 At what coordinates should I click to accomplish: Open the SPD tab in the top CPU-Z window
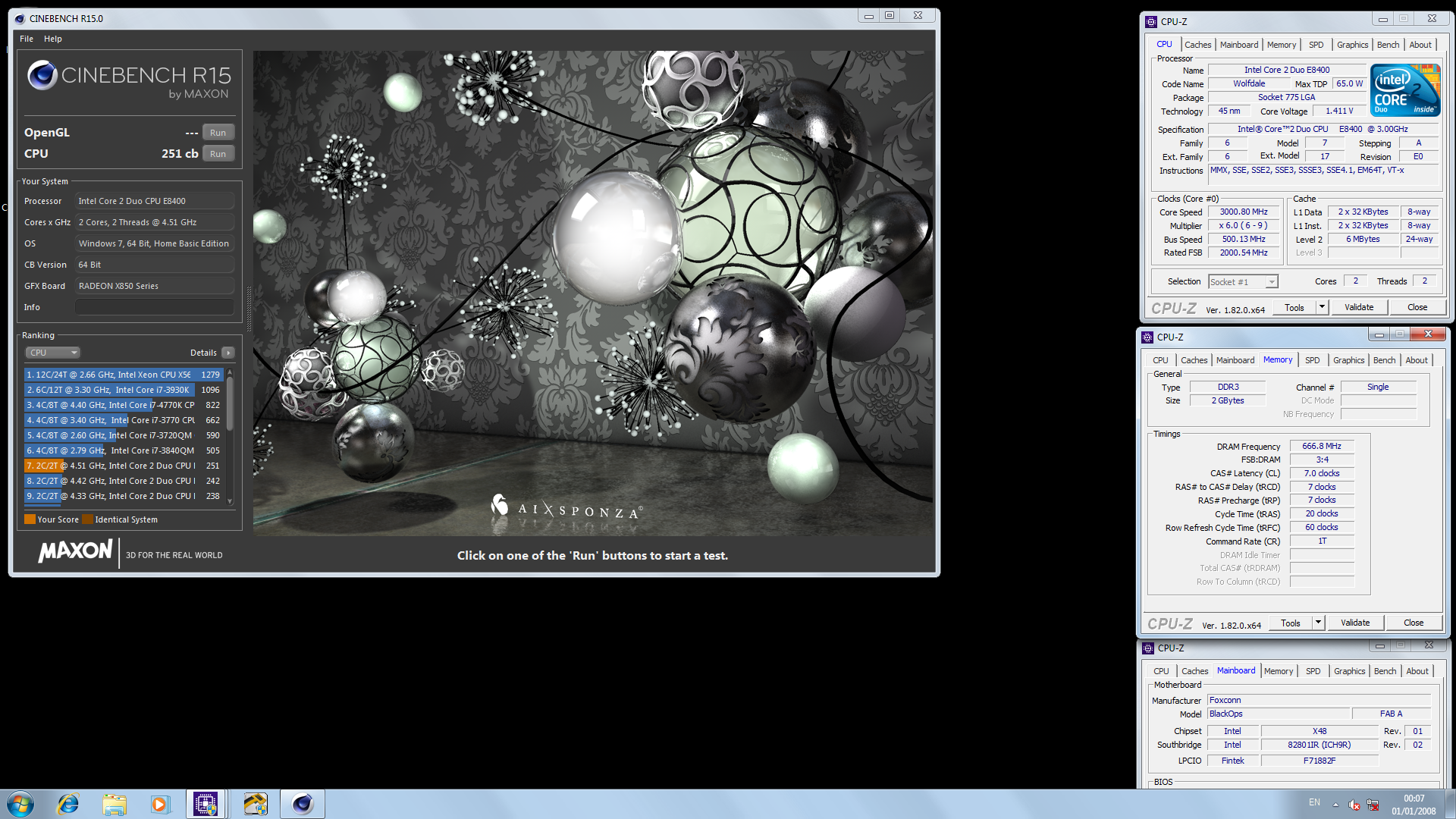1316,45
